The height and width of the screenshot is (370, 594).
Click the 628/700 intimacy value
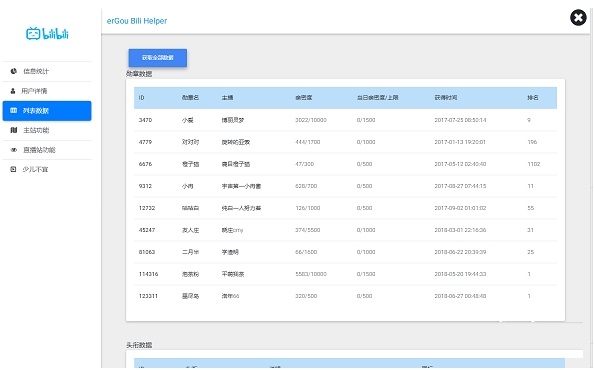coord(306,186)
